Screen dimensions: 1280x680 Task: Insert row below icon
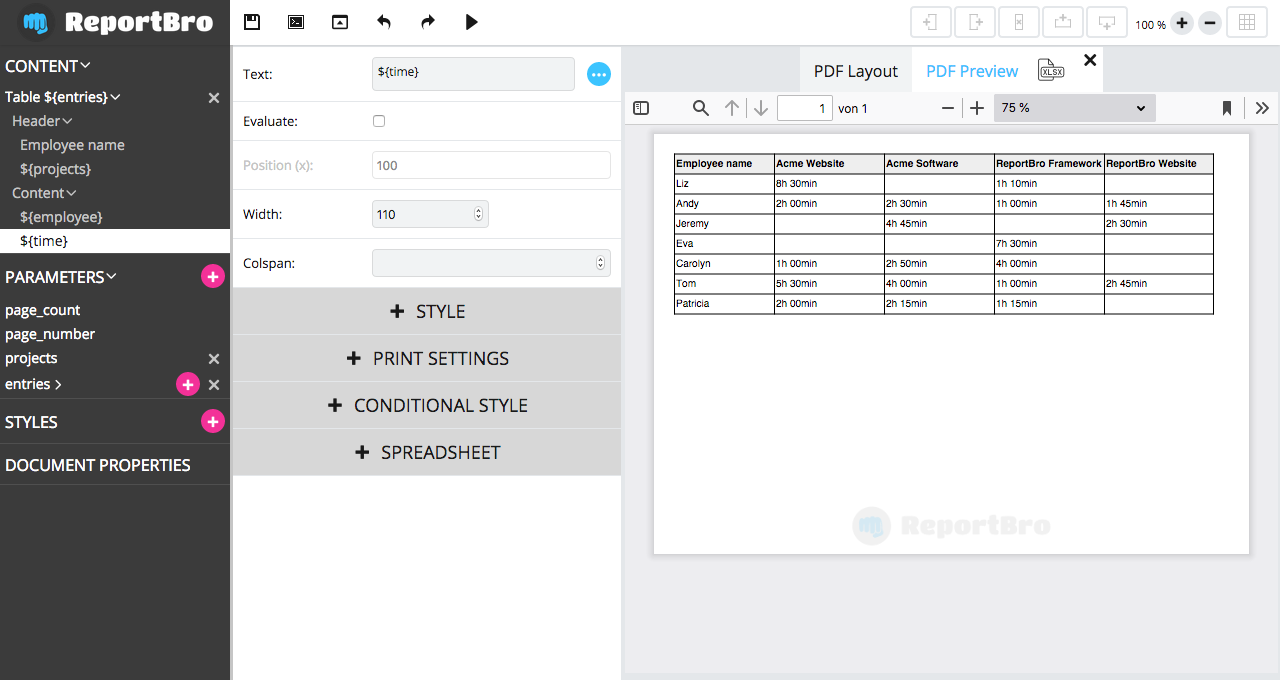click(1107, 22)
